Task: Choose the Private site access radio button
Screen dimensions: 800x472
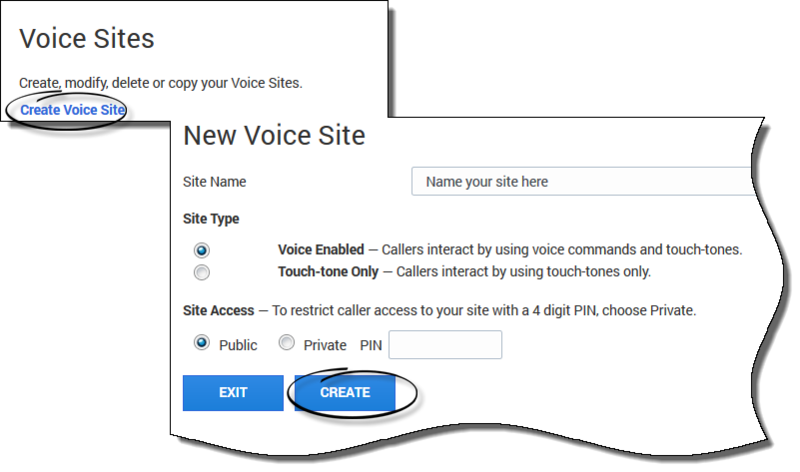Action: point(287,343)
